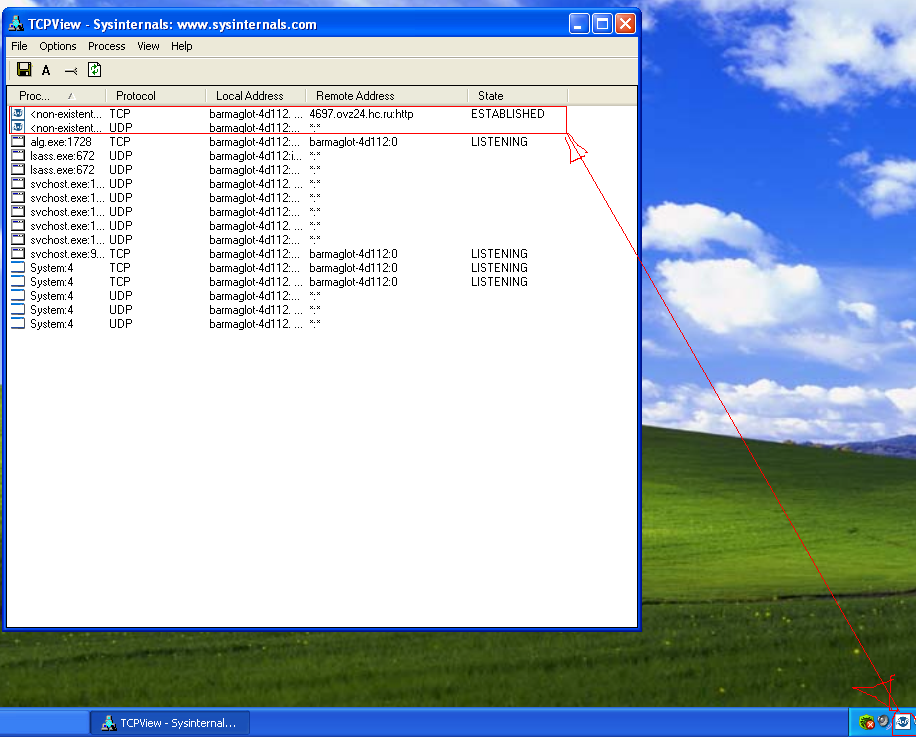The width and height of the screenshot is (916, 737).
Task: Click the svchost.exe:9... TCP row icon
Action: coord(18,253)
